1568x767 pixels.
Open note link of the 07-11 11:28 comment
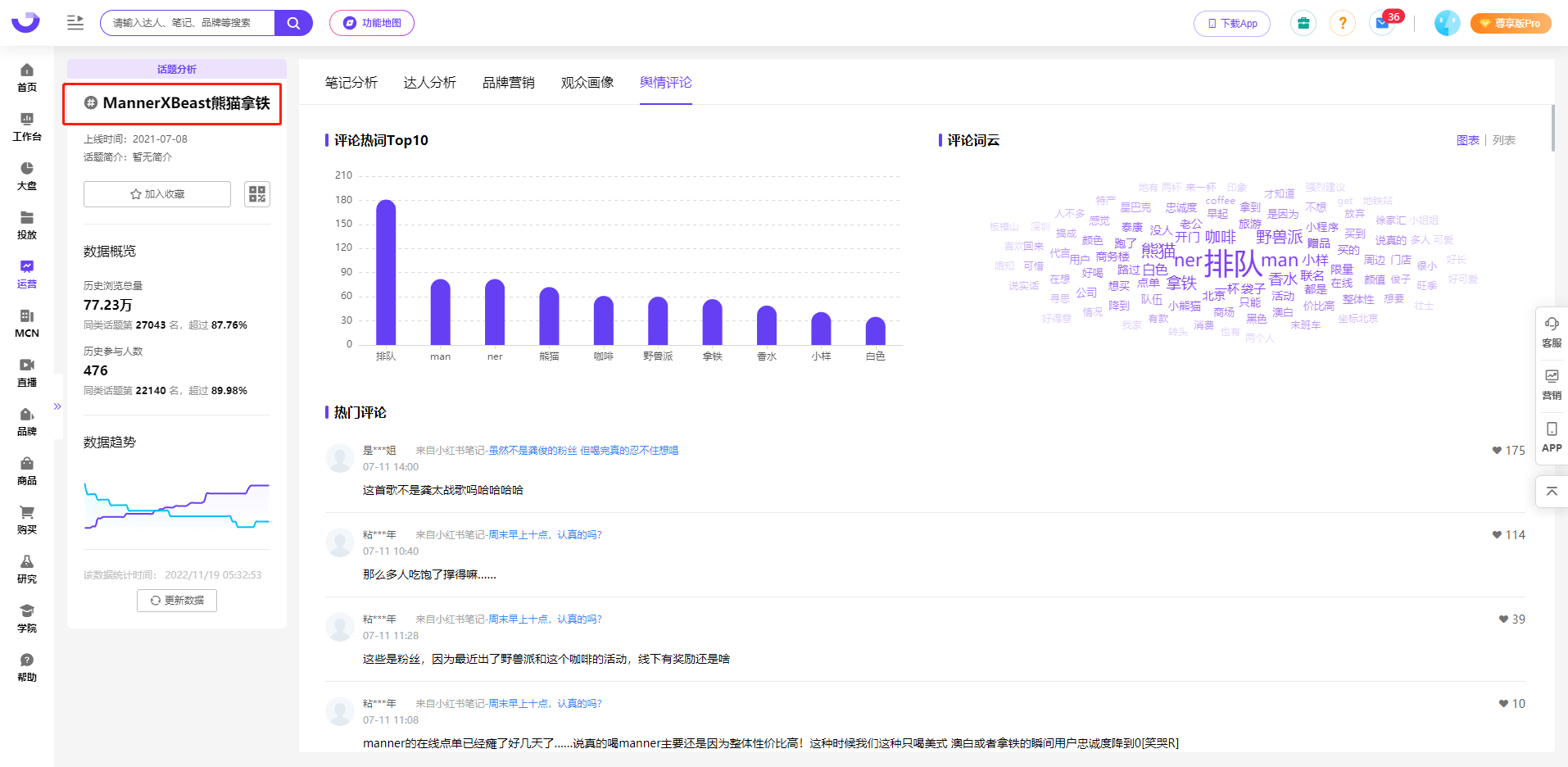click(545, 619)
